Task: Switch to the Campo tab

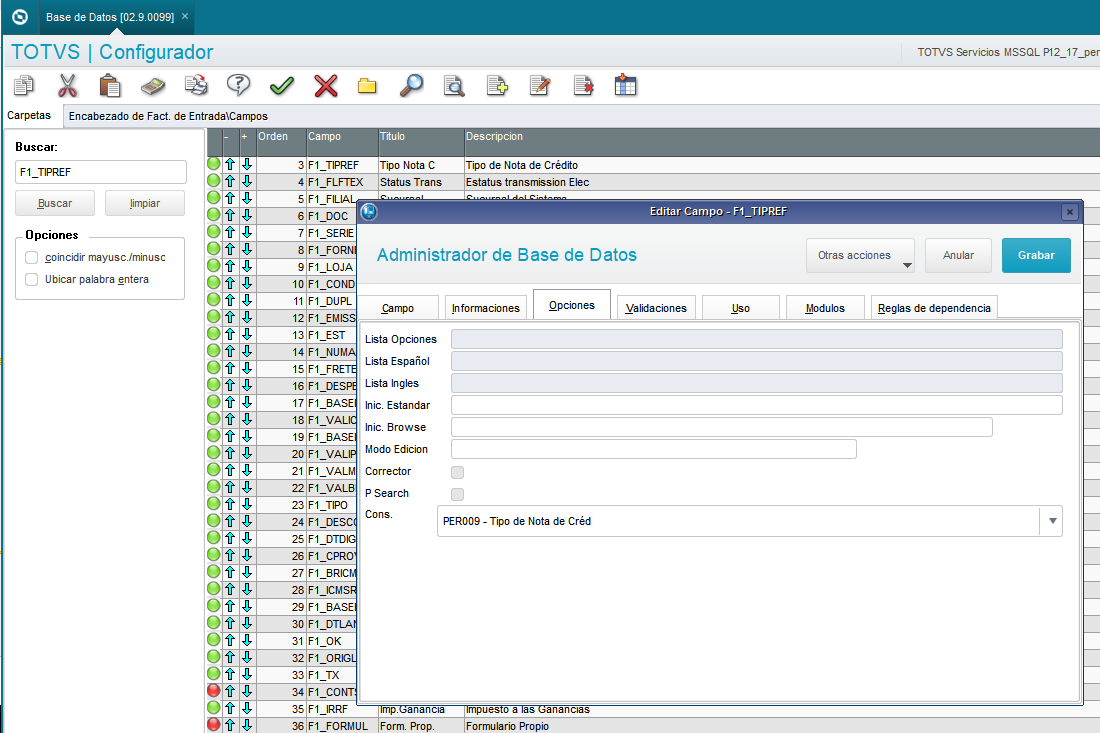Action: tap(398, 308)
